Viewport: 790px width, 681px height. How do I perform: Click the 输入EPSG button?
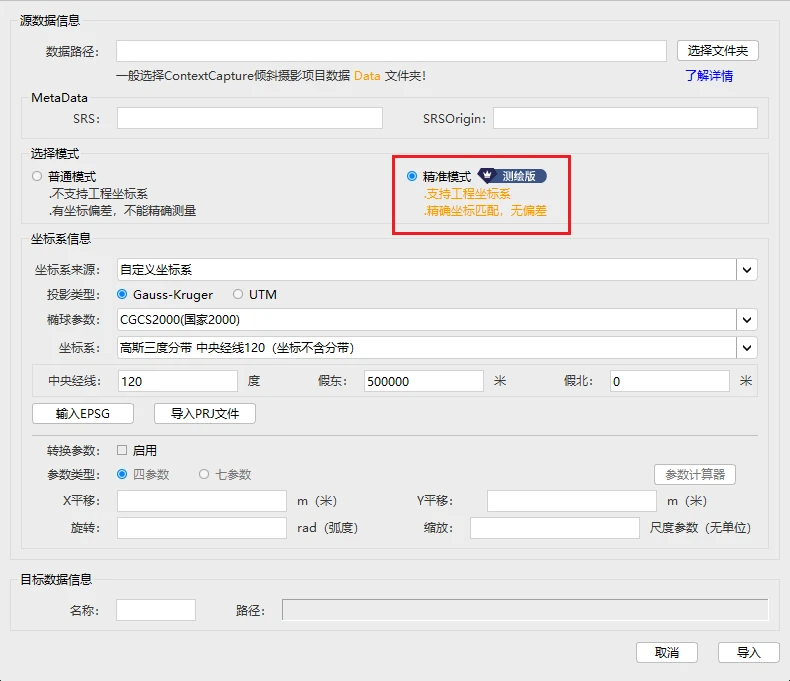click(83, 414)
